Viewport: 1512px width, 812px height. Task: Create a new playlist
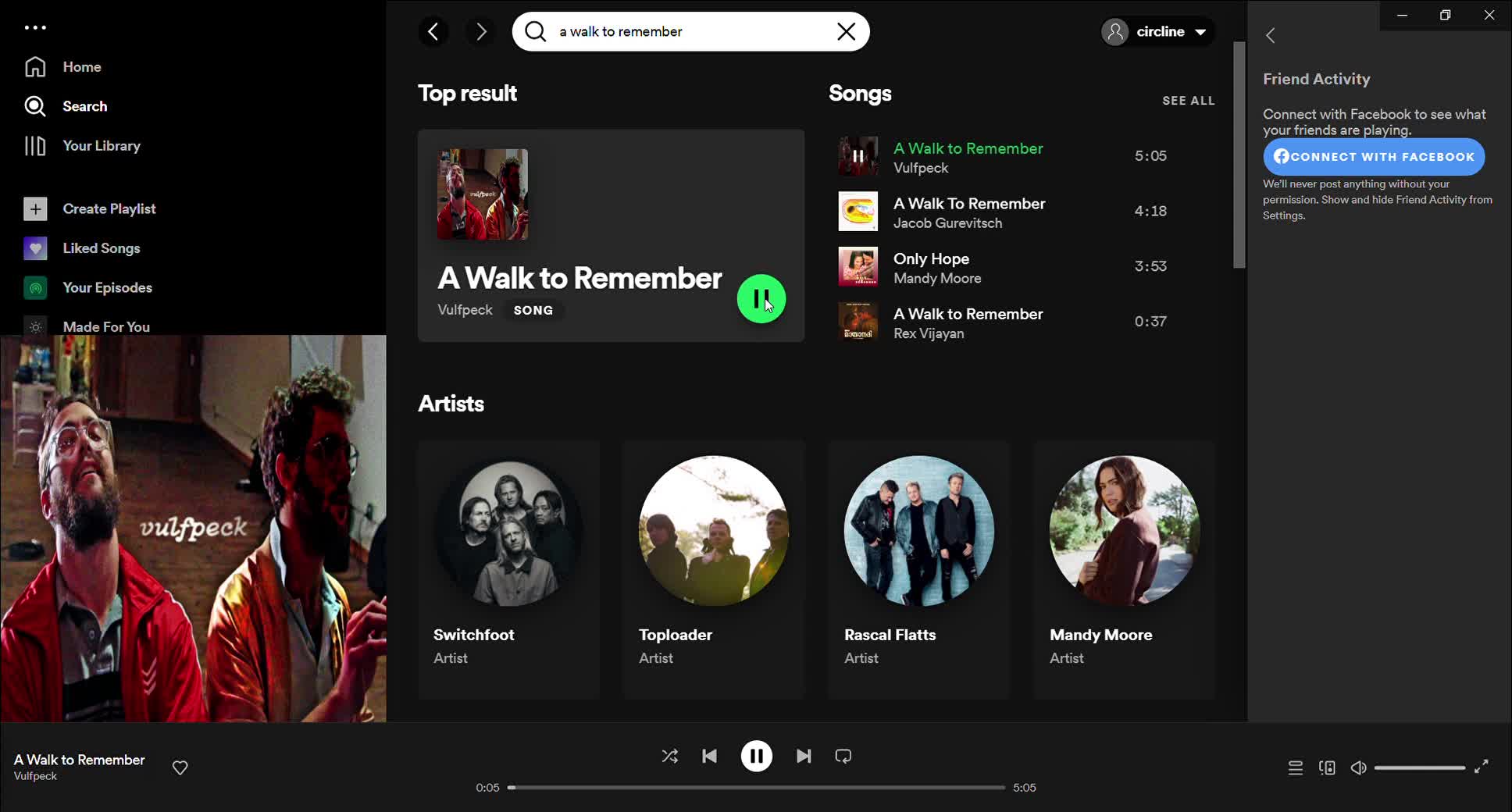click(x=109, y=208)
